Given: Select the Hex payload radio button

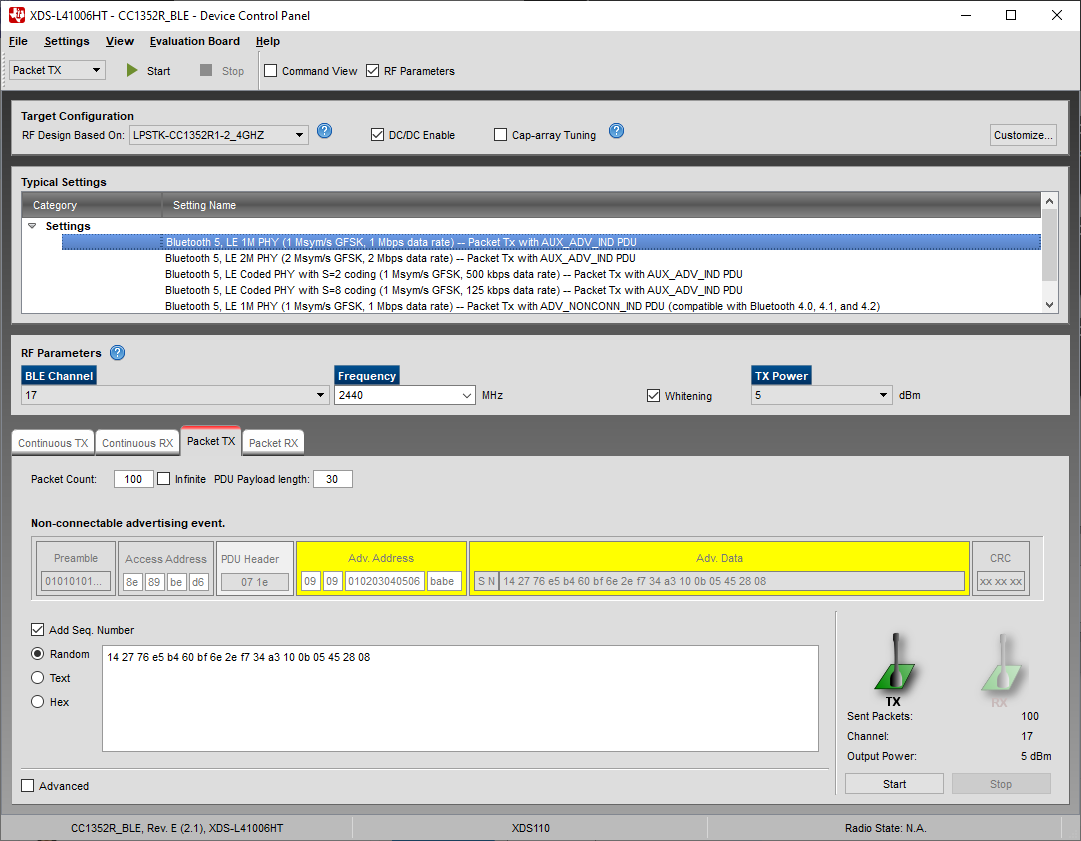Looking at the screenshot, I should 38,702.
